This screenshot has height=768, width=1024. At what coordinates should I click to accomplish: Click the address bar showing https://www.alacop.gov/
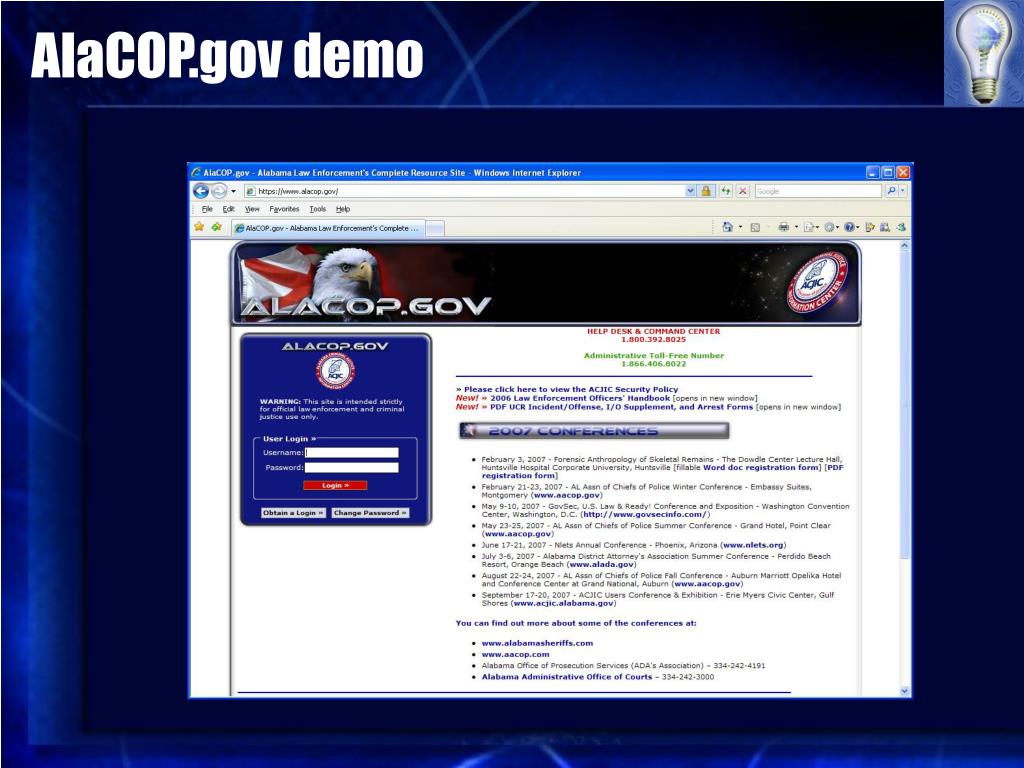[464, 191]
